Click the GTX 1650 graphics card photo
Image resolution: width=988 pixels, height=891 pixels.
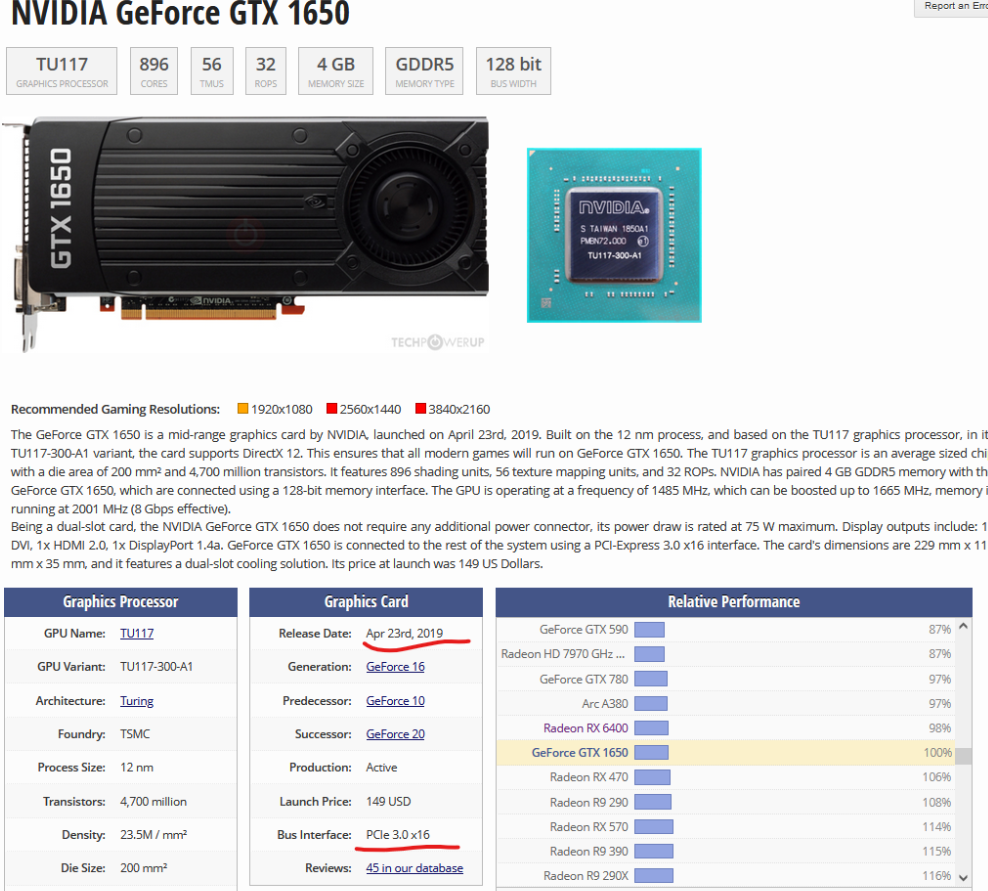click(x=246, y=233)
